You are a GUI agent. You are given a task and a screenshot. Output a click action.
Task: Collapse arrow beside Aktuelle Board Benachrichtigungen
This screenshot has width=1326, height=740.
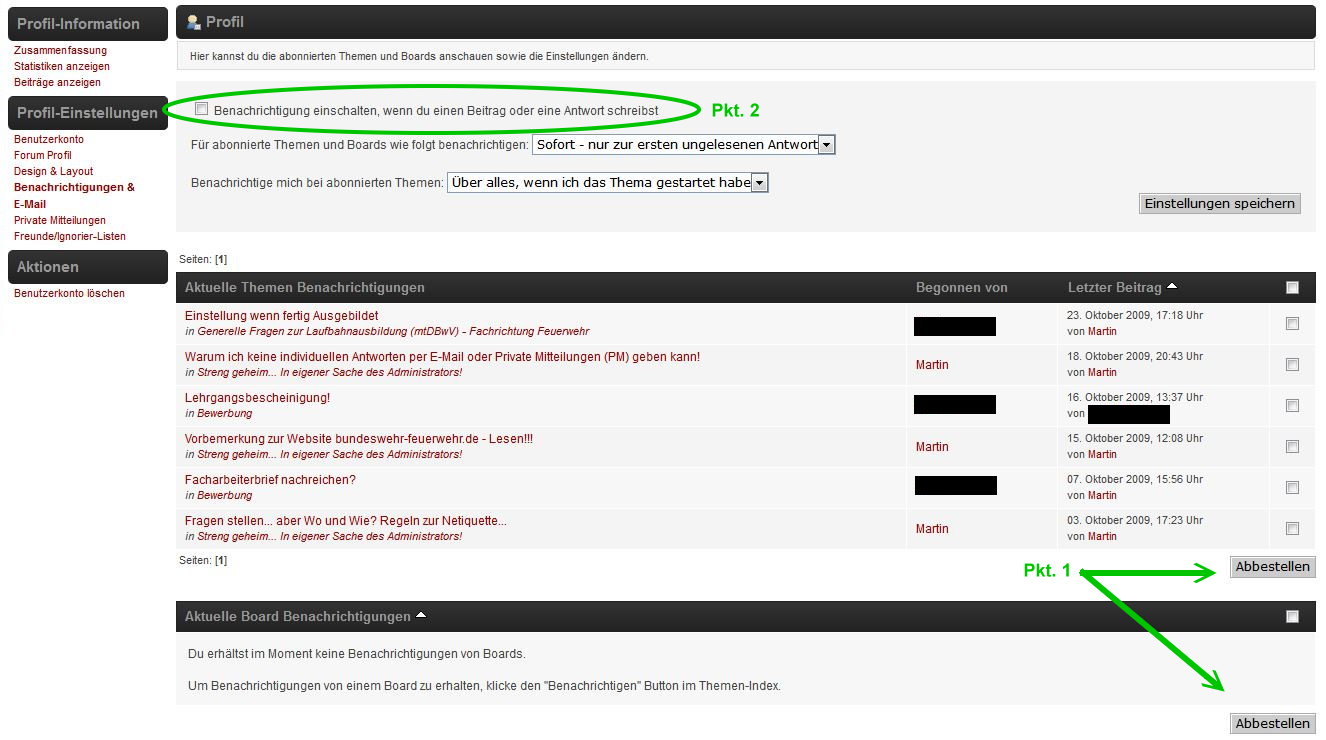tap(421, 615)
